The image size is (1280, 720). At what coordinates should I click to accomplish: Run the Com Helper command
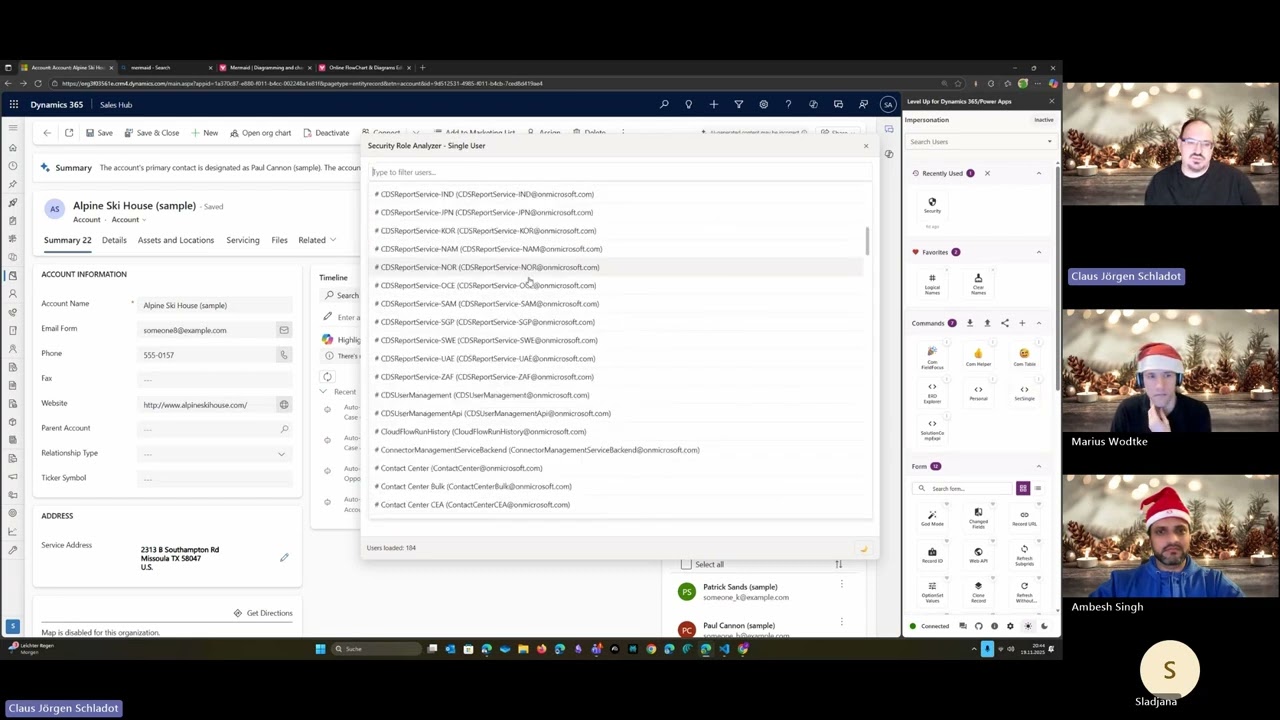(978, 357)
